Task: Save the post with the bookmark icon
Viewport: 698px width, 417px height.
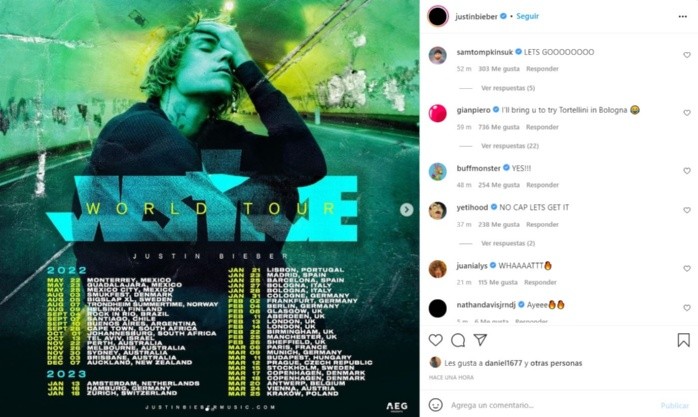Action: coord(684,340)
